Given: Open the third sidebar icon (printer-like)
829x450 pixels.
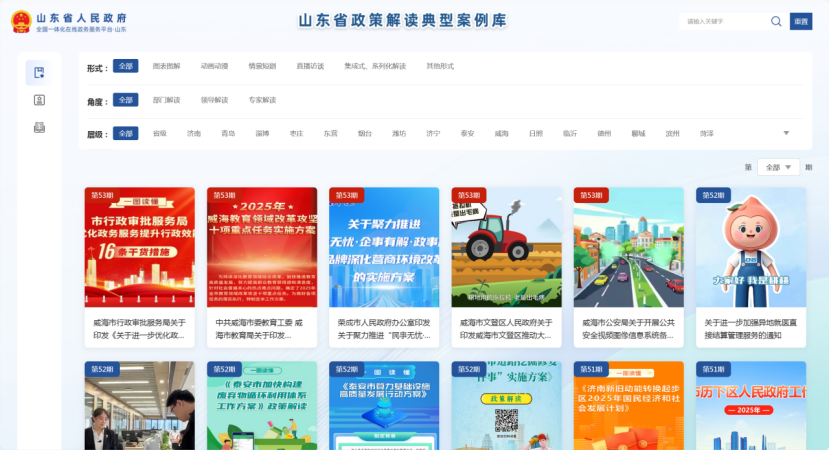Looking at the screenshot, I should pyautogui.click(x=39, y=127).
